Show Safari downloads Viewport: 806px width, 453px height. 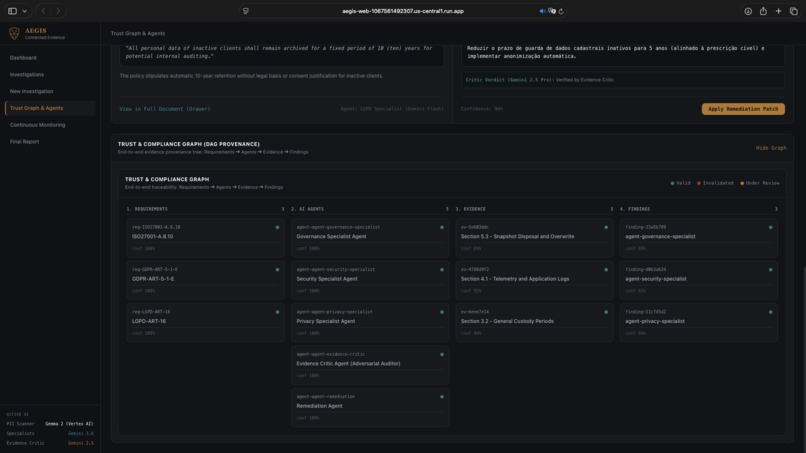pos(748,11)
